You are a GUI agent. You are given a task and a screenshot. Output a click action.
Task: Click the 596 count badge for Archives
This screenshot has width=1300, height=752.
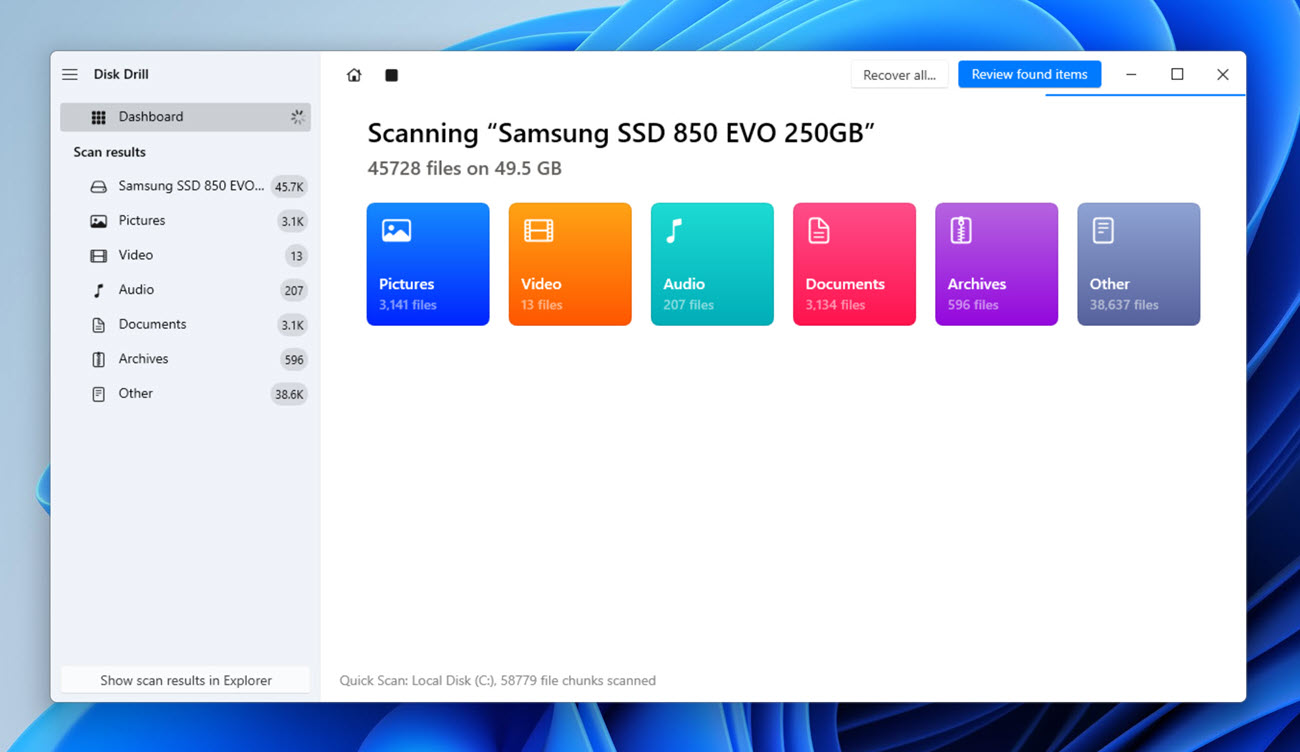(x=293, y=360)
